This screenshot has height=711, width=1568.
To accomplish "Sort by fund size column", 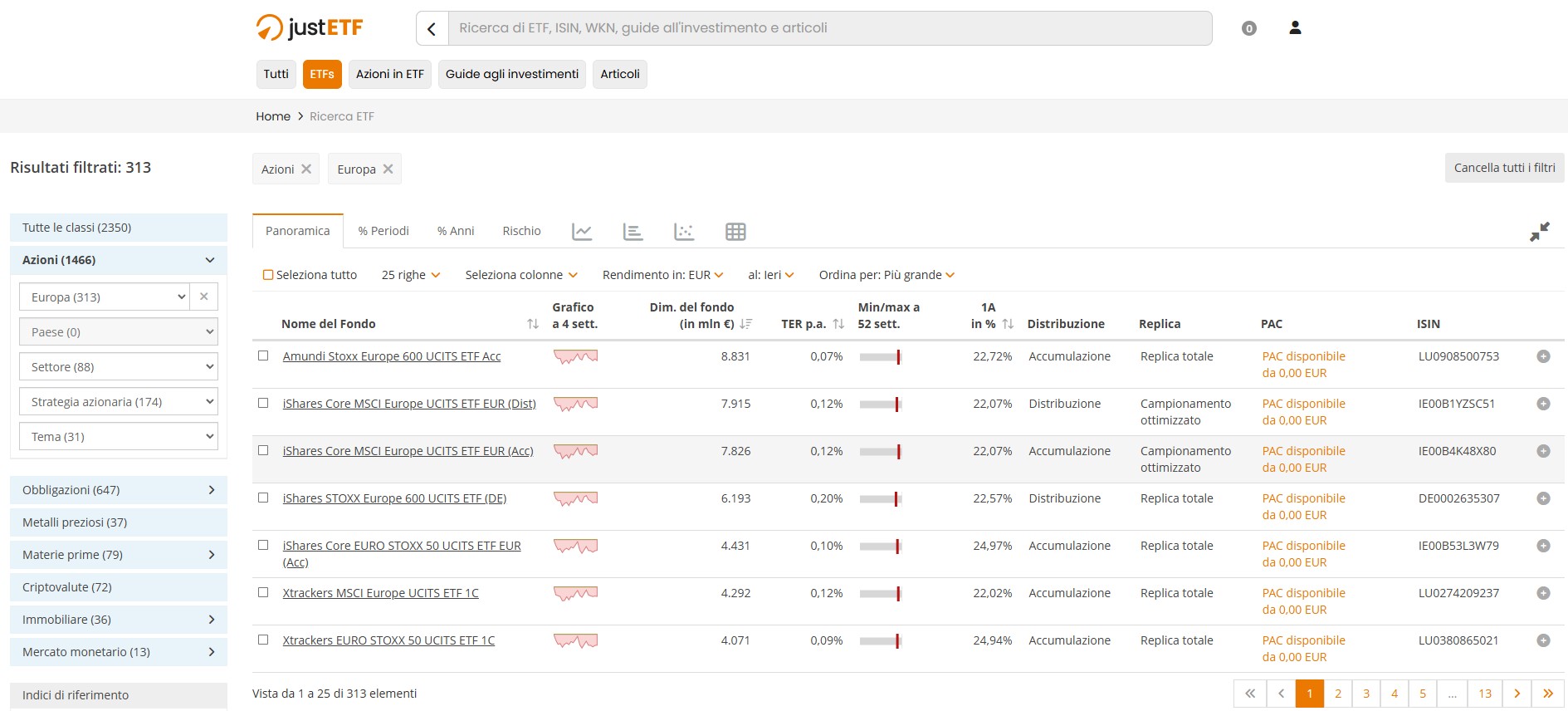I will 745,324.
